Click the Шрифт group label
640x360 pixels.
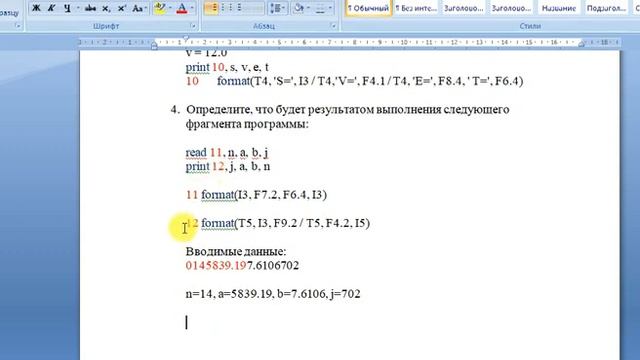click(106, 26)
